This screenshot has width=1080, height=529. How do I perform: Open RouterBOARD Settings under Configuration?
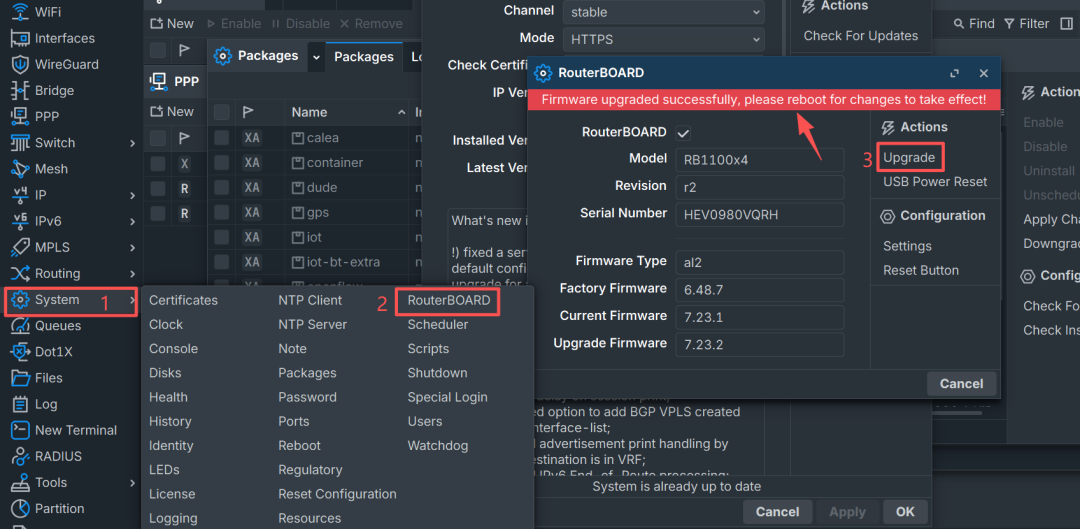pyautogui.click(x=907, y=246)
